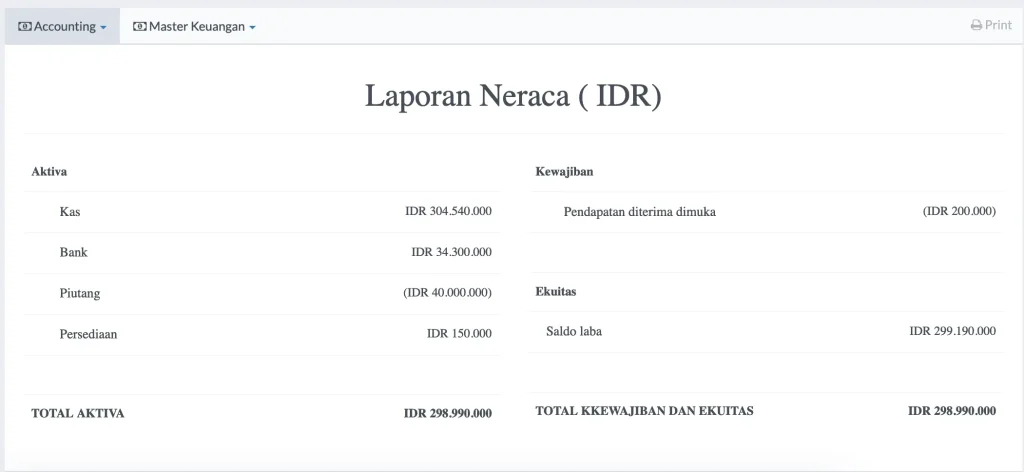The width and height of the screenshot is (1024, 472).
Task: Click the Saldo laba equity entry
Action: click(x=574, y=331)
